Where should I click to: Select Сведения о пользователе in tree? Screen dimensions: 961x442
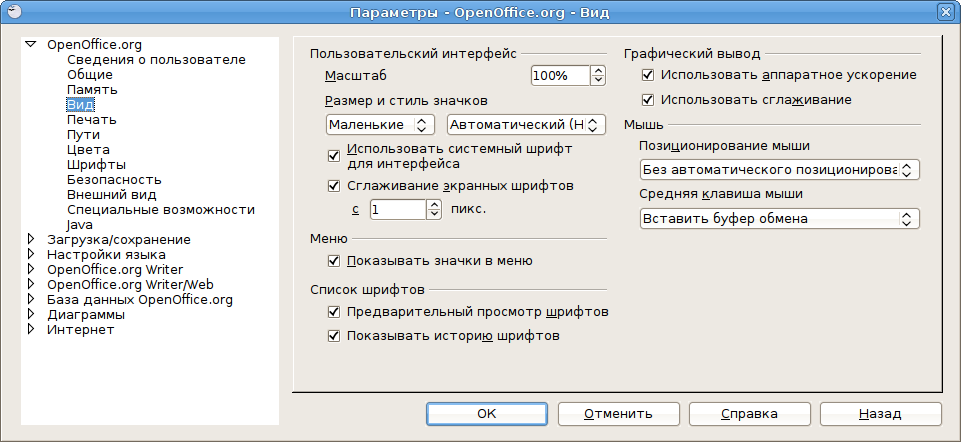[x=156, y=59]
